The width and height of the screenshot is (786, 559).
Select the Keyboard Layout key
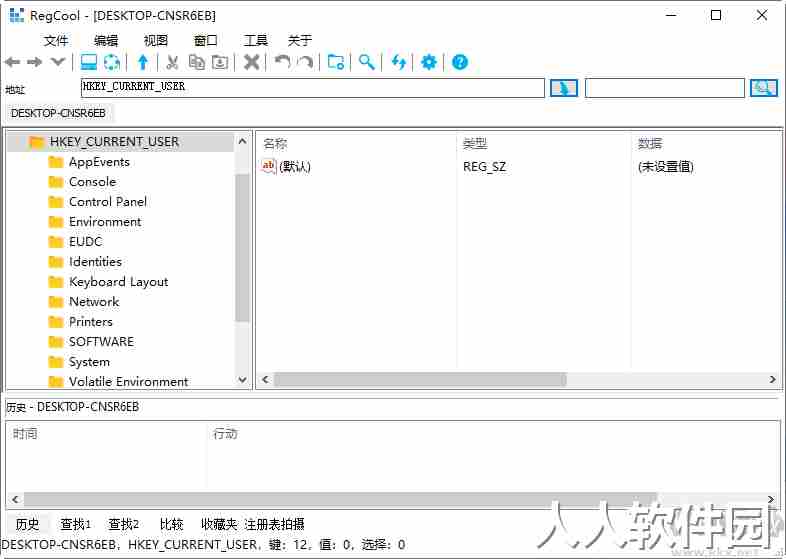point(118,282)
